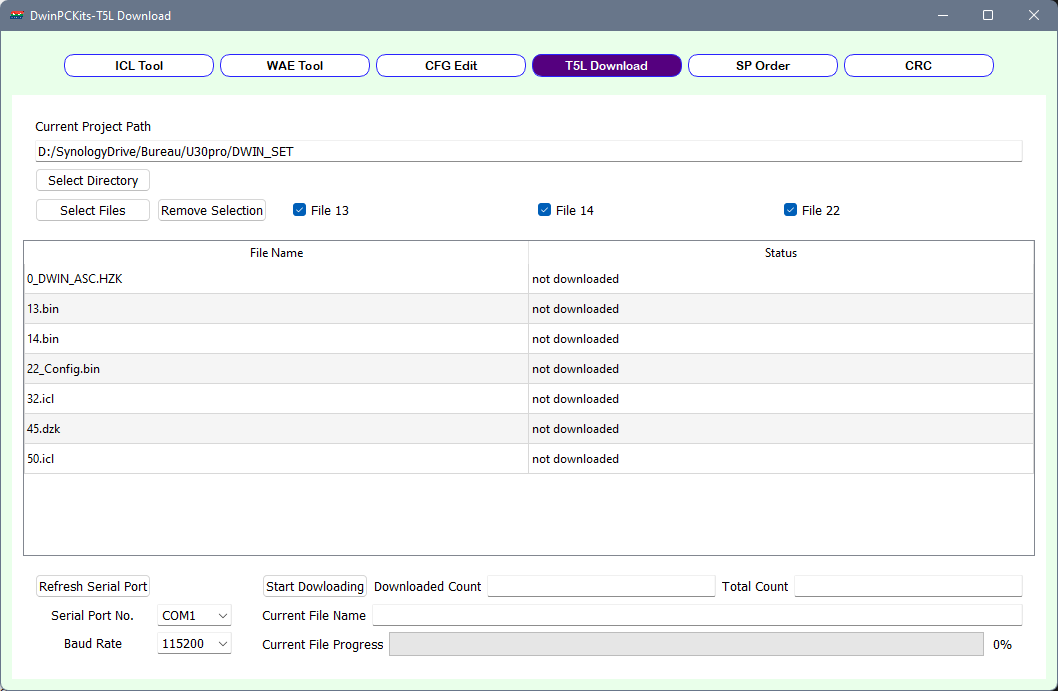Click the Refresh Serial Port button
The width and height of the screenshot is (1058, 691).
pos(92,586)
